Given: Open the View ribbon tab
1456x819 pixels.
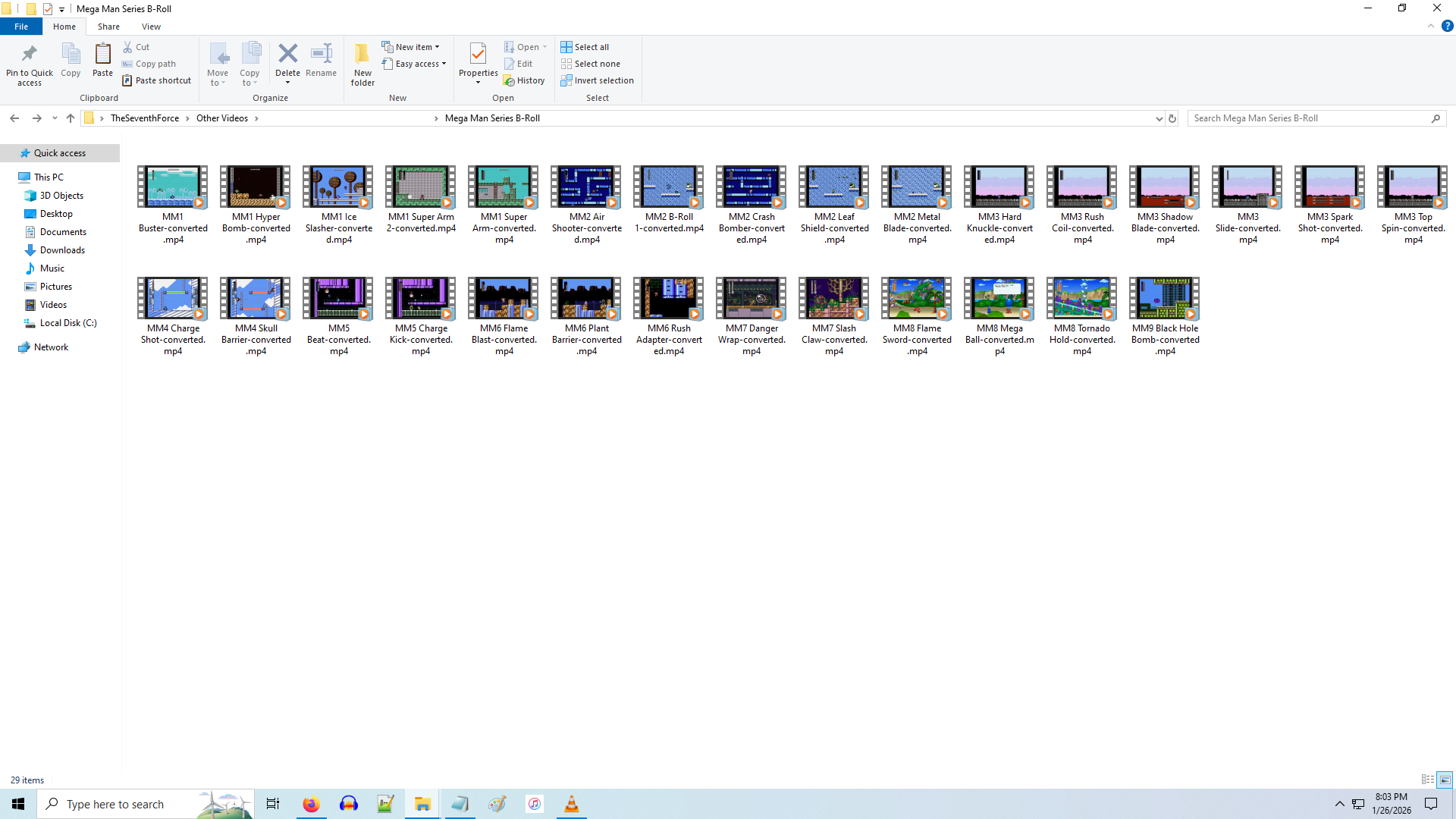Looking at the screenshot, I should [x=151, y=27].
